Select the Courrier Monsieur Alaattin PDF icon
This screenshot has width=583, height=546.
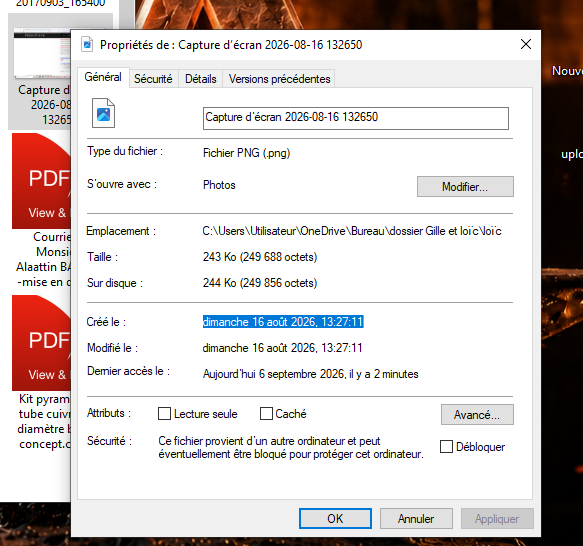pos(41,181)
